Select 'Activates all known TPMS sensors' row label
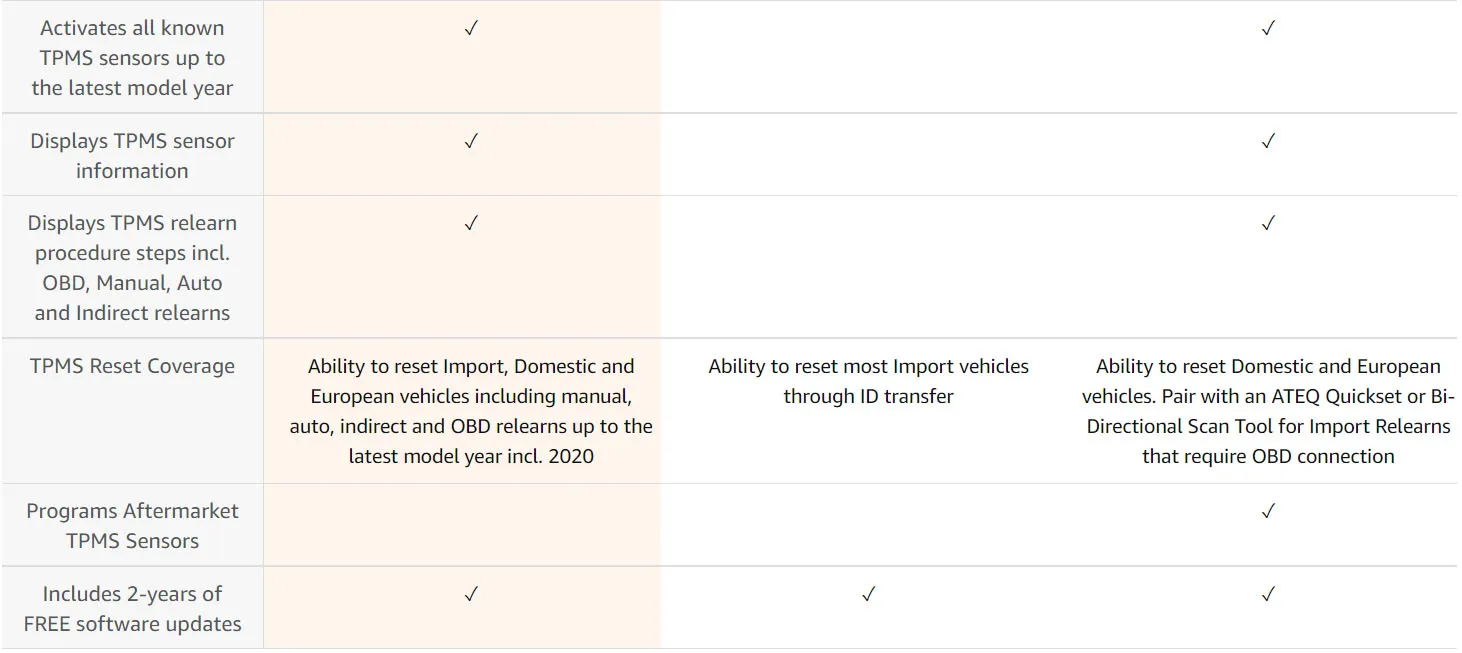 [132, 58]
